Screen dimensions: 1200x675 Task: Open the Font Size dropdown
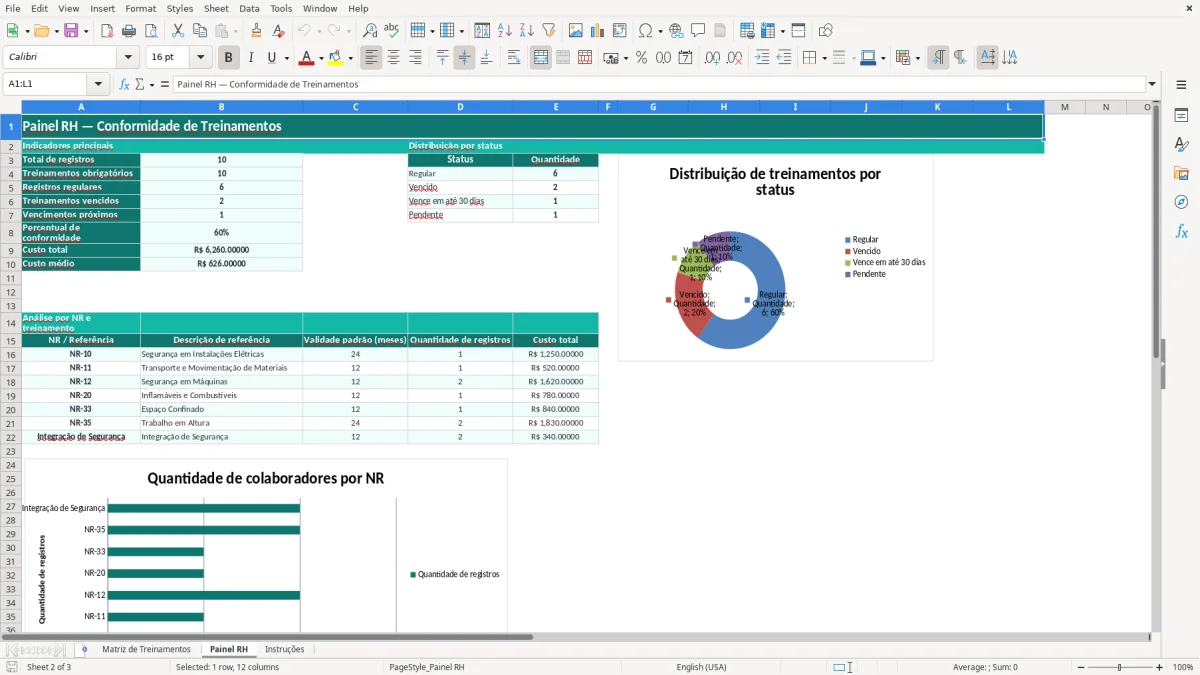[200, 58]
